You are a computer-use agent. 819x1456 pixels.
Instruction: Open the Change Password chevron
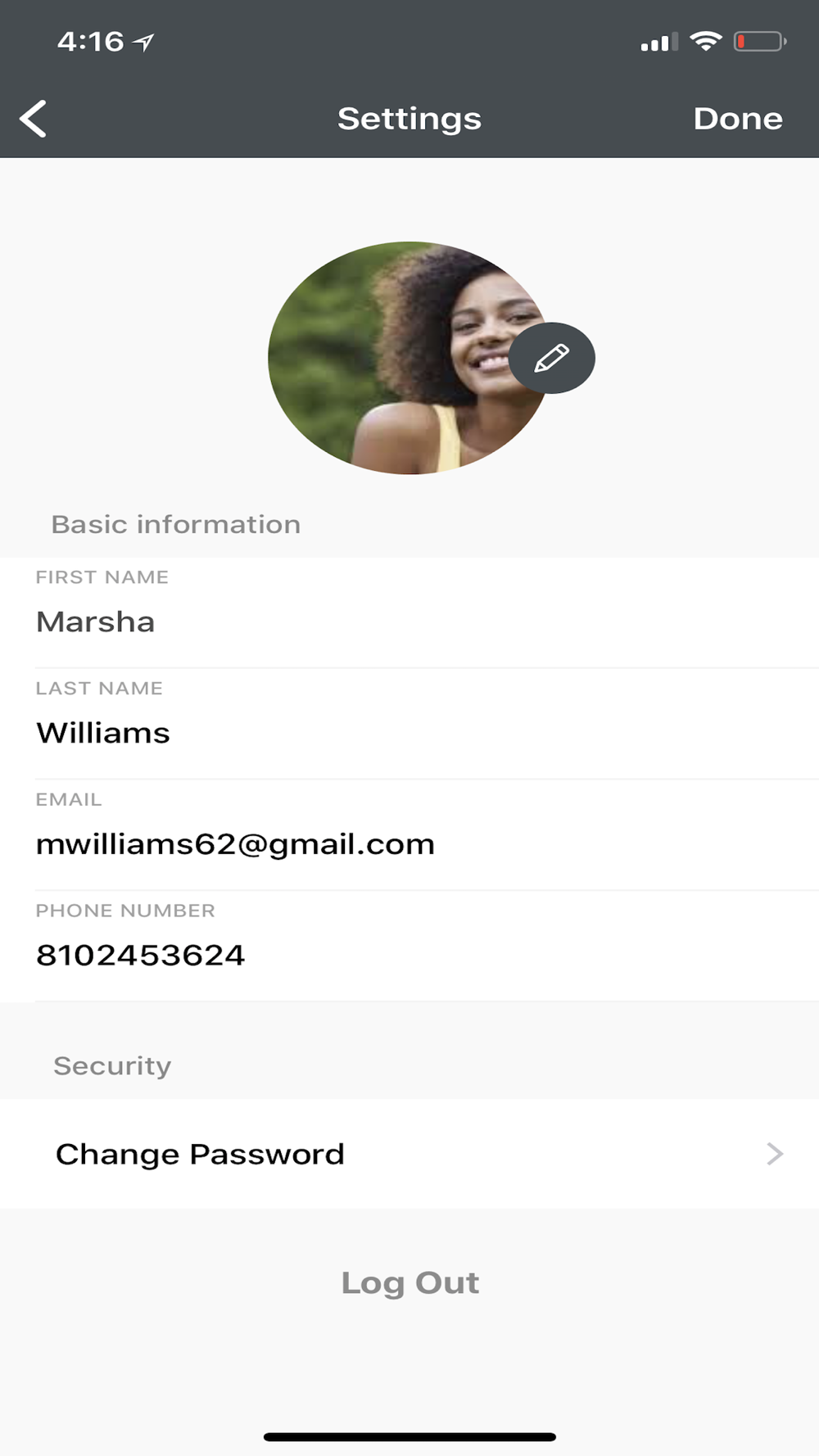click(775, 1154)
